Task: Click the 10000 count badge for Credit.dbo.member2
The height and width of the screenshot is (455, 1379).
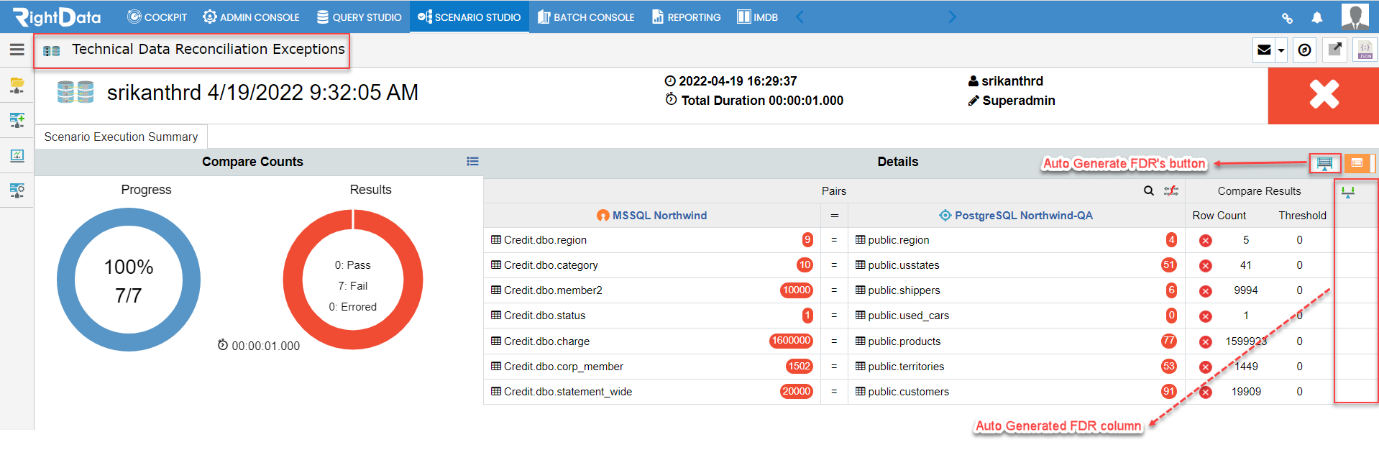Action: coord(796,290)
